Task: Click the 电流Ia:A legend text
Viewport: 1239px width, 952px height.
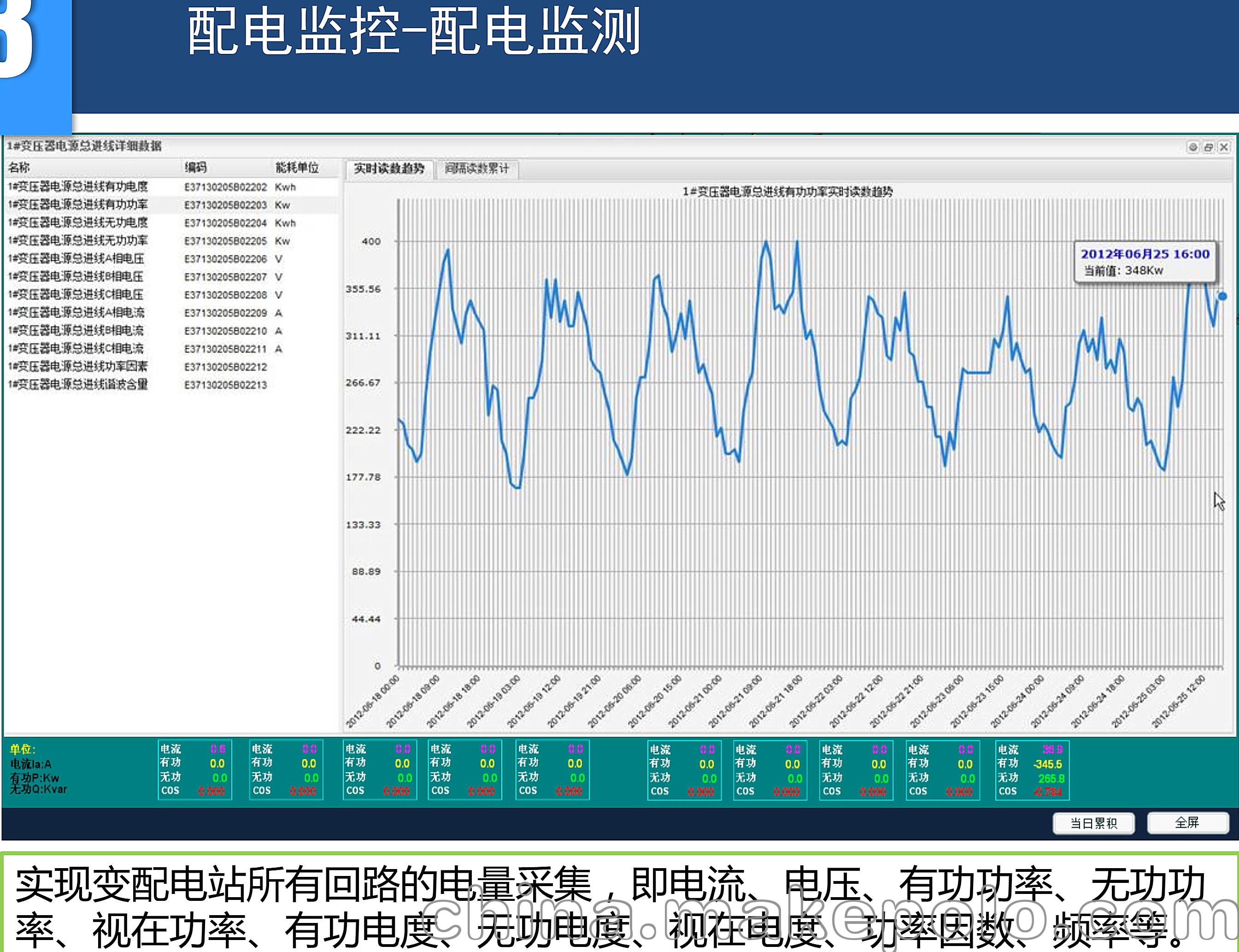Action: tap(30, 764)
